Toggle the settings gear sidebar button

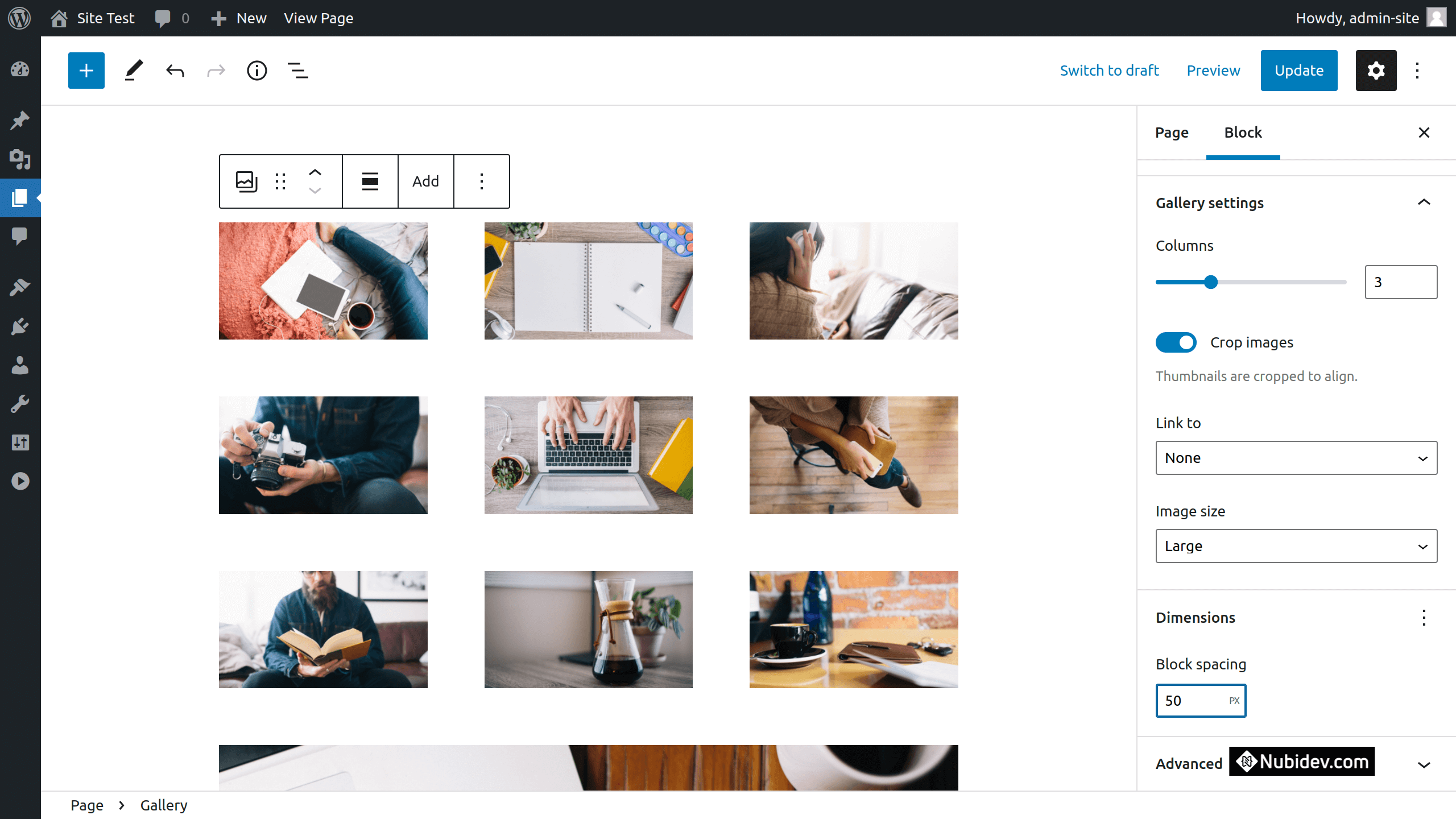click(x=1376, y=71)
